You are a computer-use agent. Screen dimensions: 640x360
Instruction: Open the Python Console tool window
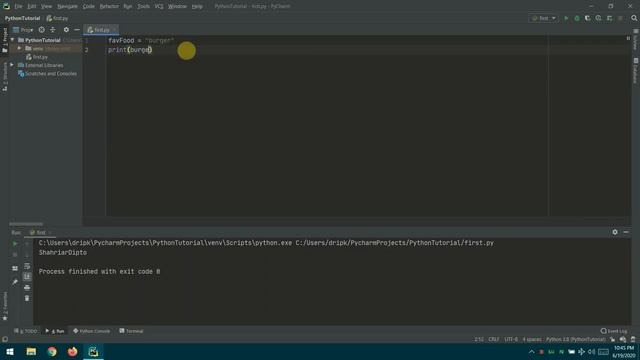click(x=91, y=331)
